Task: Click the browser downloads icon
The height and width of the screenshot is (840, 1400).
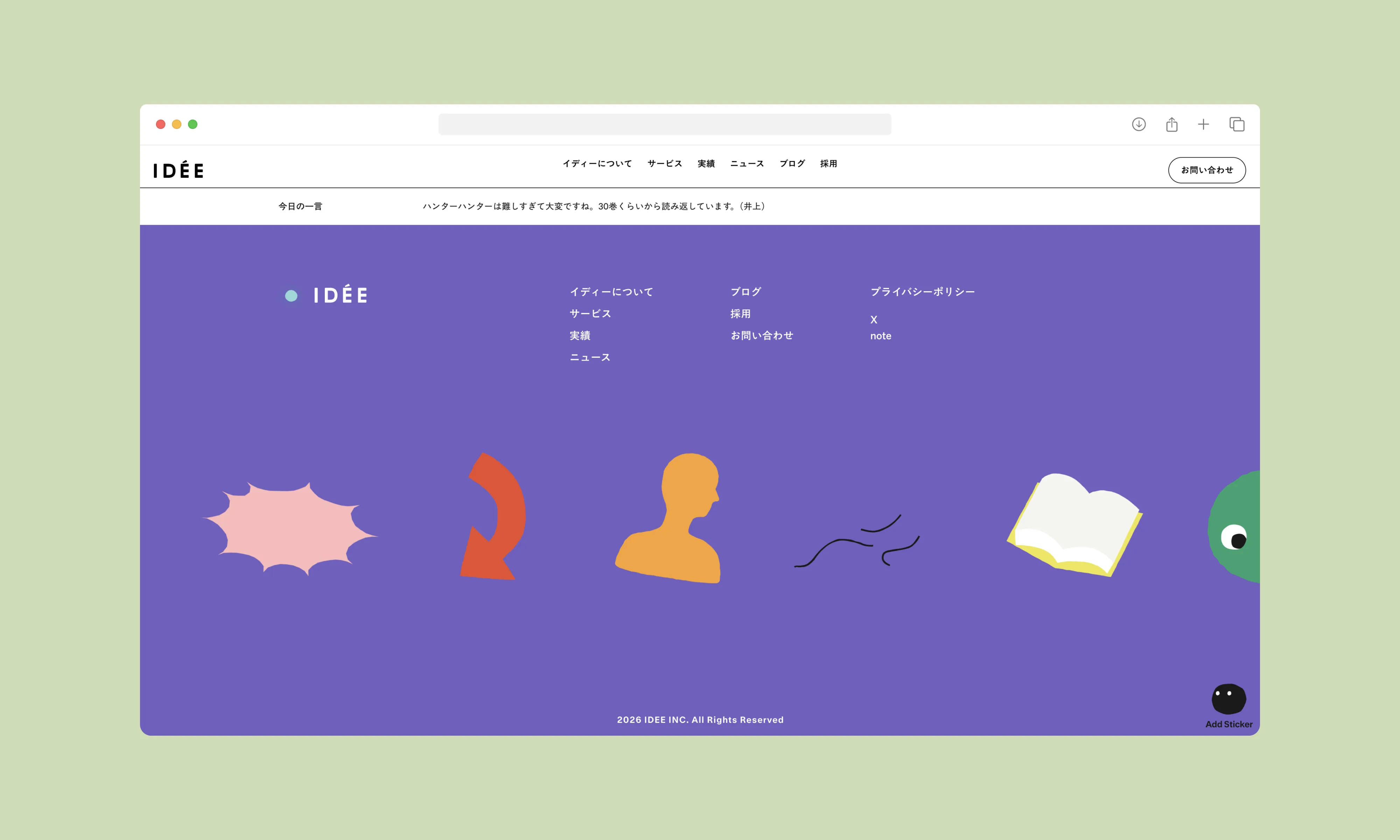Action: pyautogui.click(x=1139, y=124)
